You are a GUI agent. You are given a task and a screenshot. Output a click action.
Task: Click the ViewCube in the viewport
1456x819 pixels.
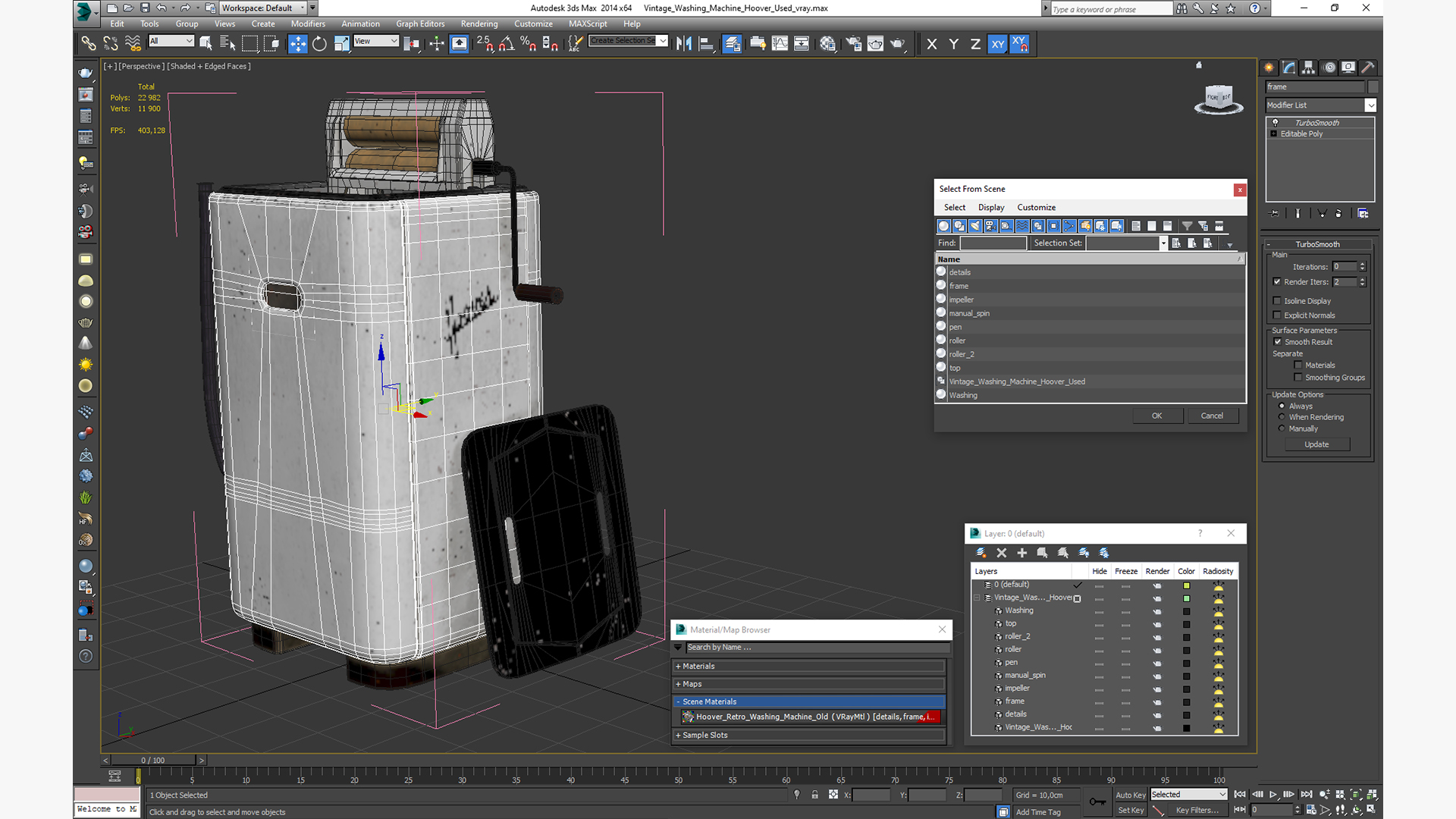click(1219, 99)
